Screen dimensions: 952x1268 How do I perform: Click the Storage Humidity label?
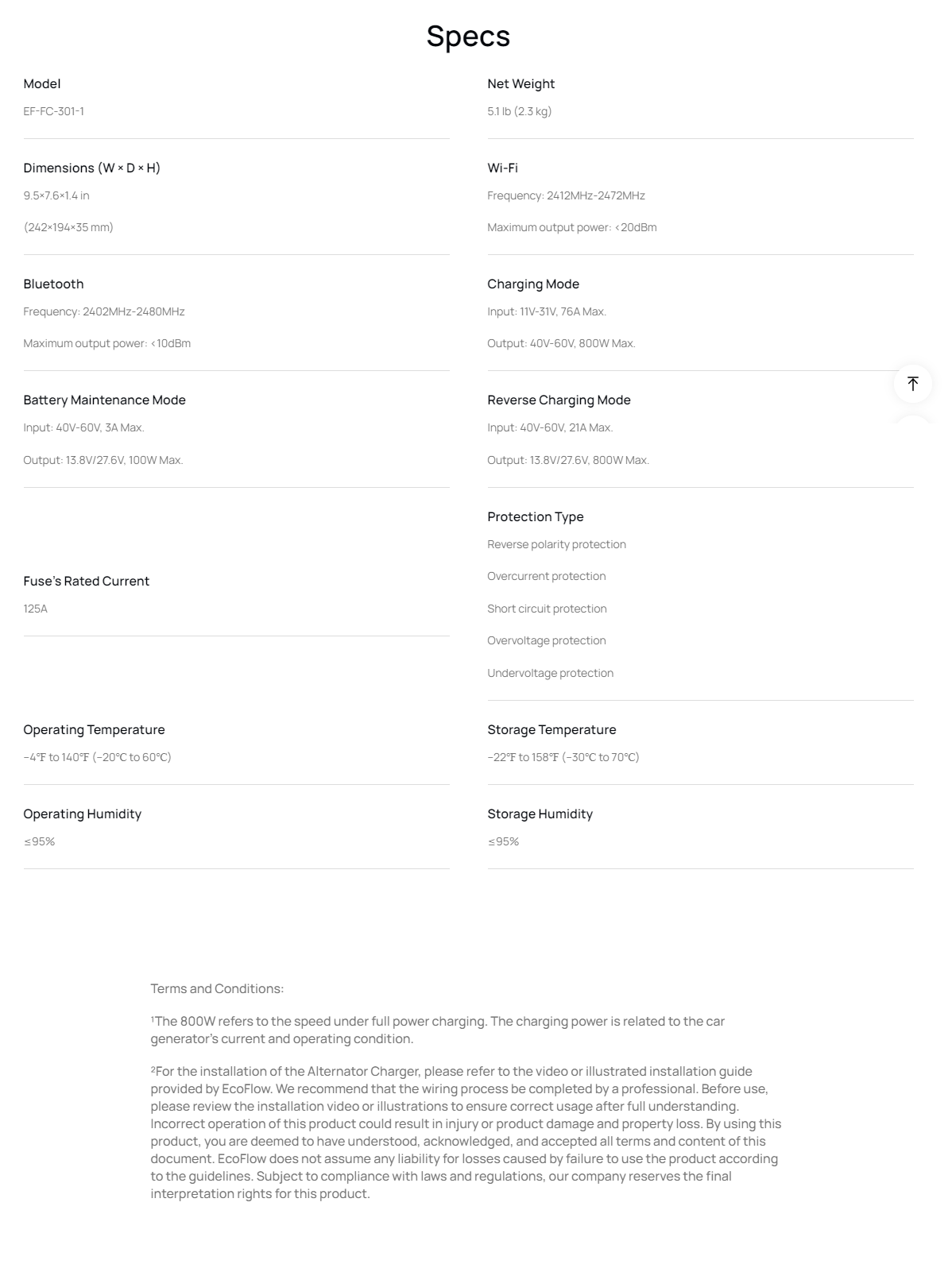(x=540, y=814)
